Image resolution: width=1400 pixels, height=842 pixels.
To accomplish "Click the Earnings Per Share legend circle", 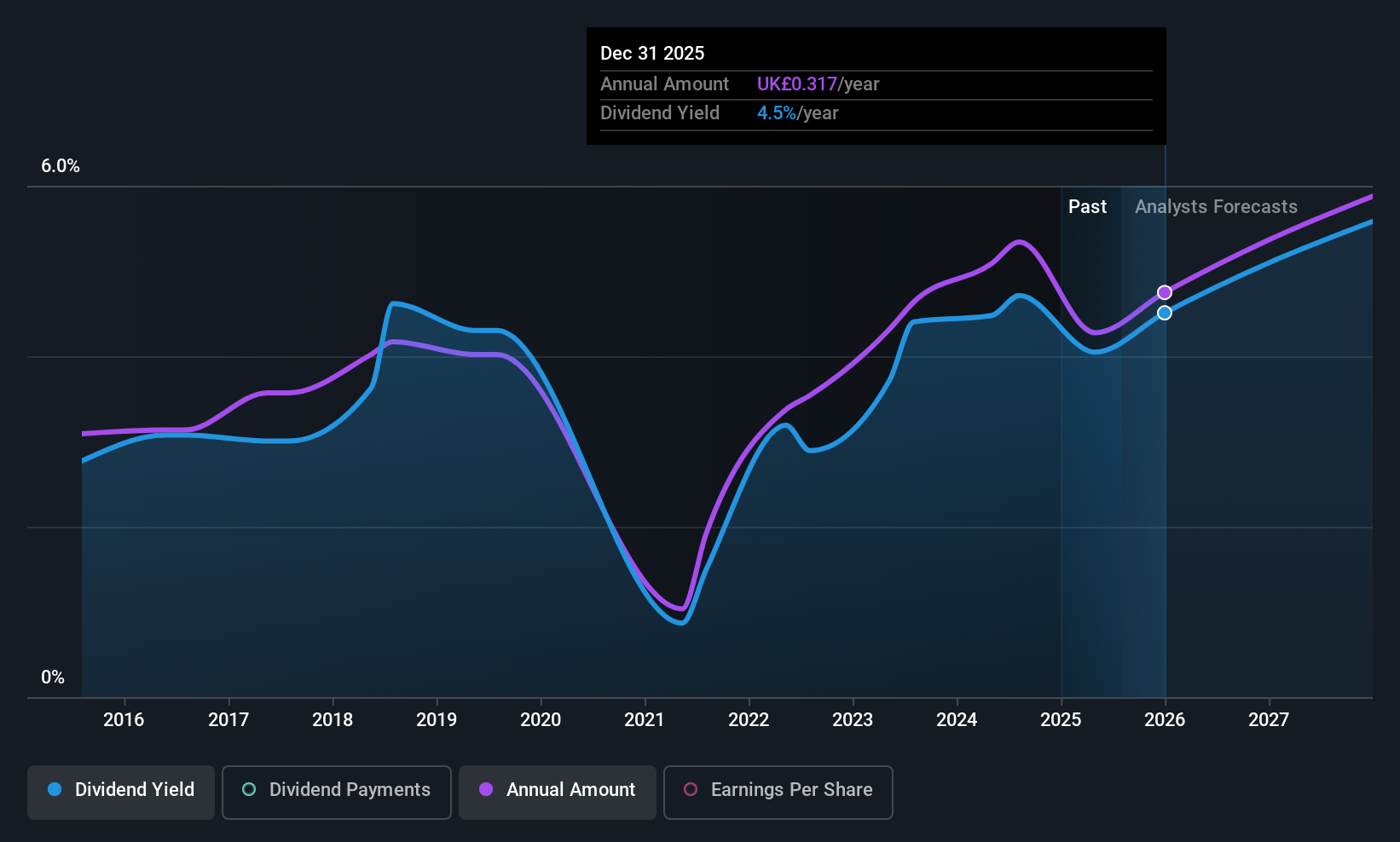I will (x=691, y=789).
